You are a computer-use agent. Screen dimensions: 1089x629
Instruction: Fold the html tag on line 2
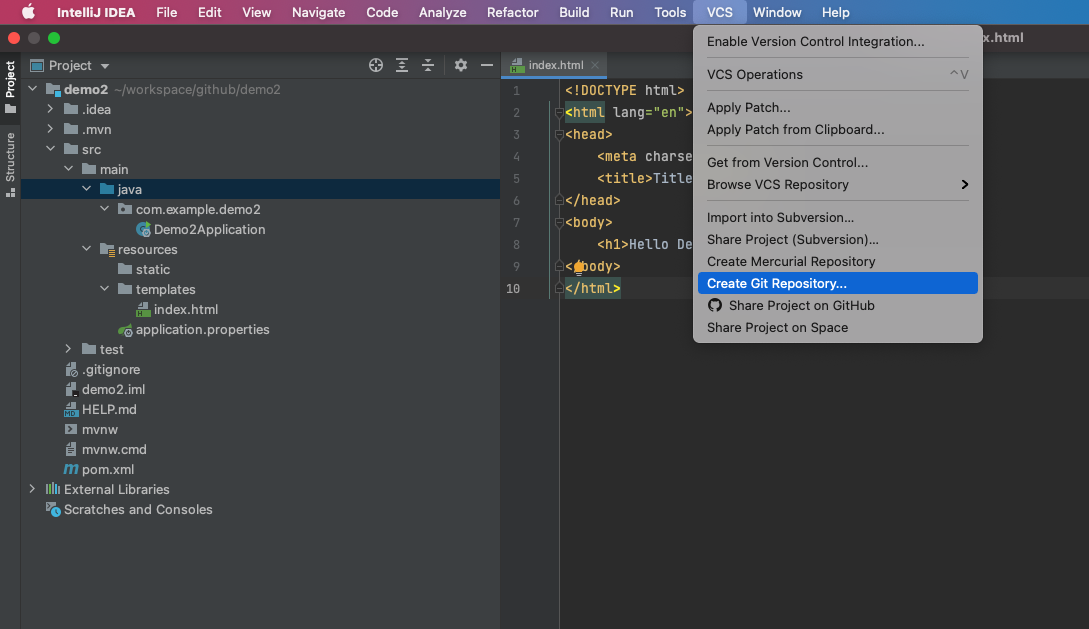click(559, 112)
